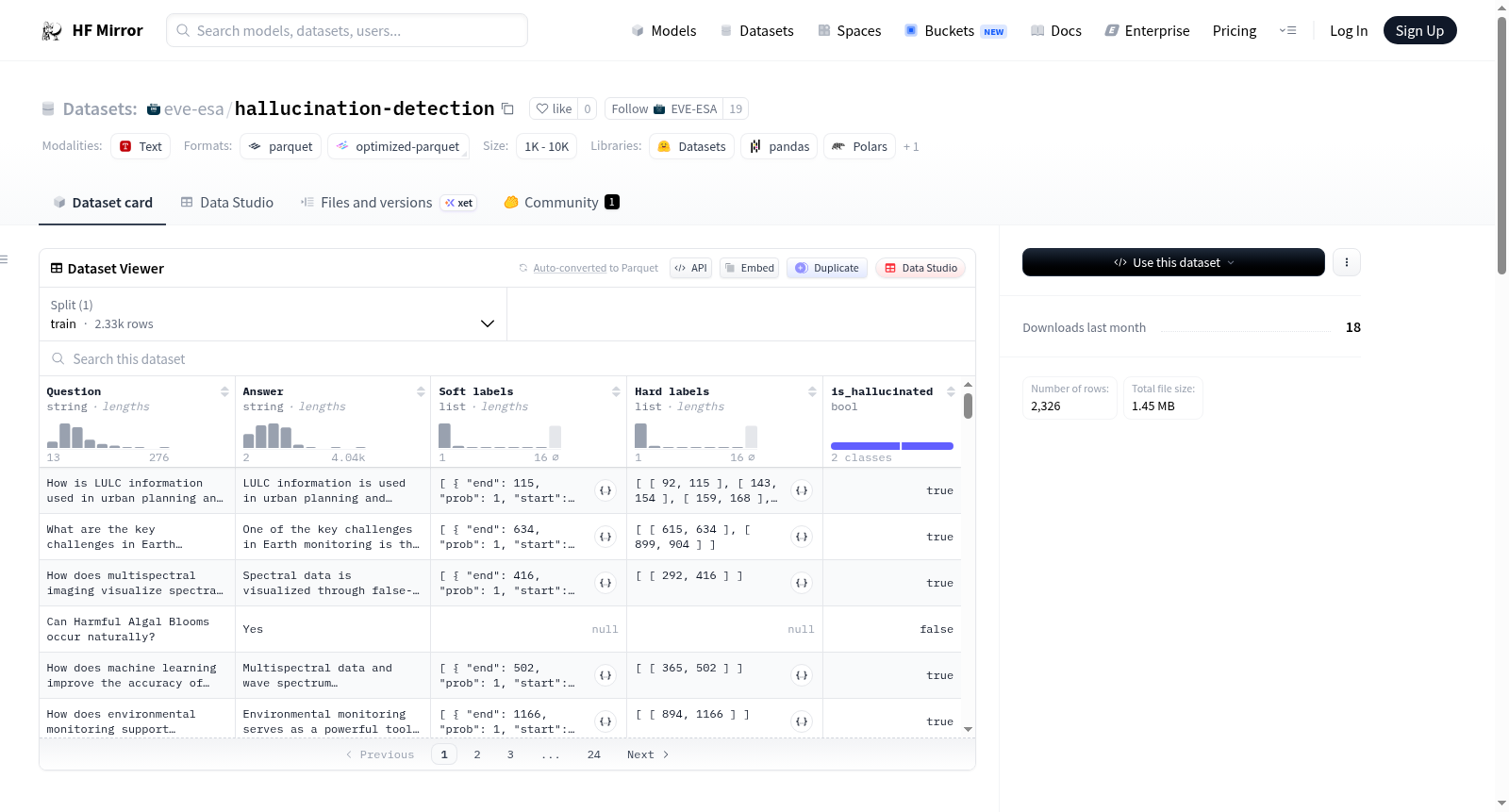Switch to Files and versions tab
Image resolution: width=1509 pixels, height=812 pixels.
(388, 202)
